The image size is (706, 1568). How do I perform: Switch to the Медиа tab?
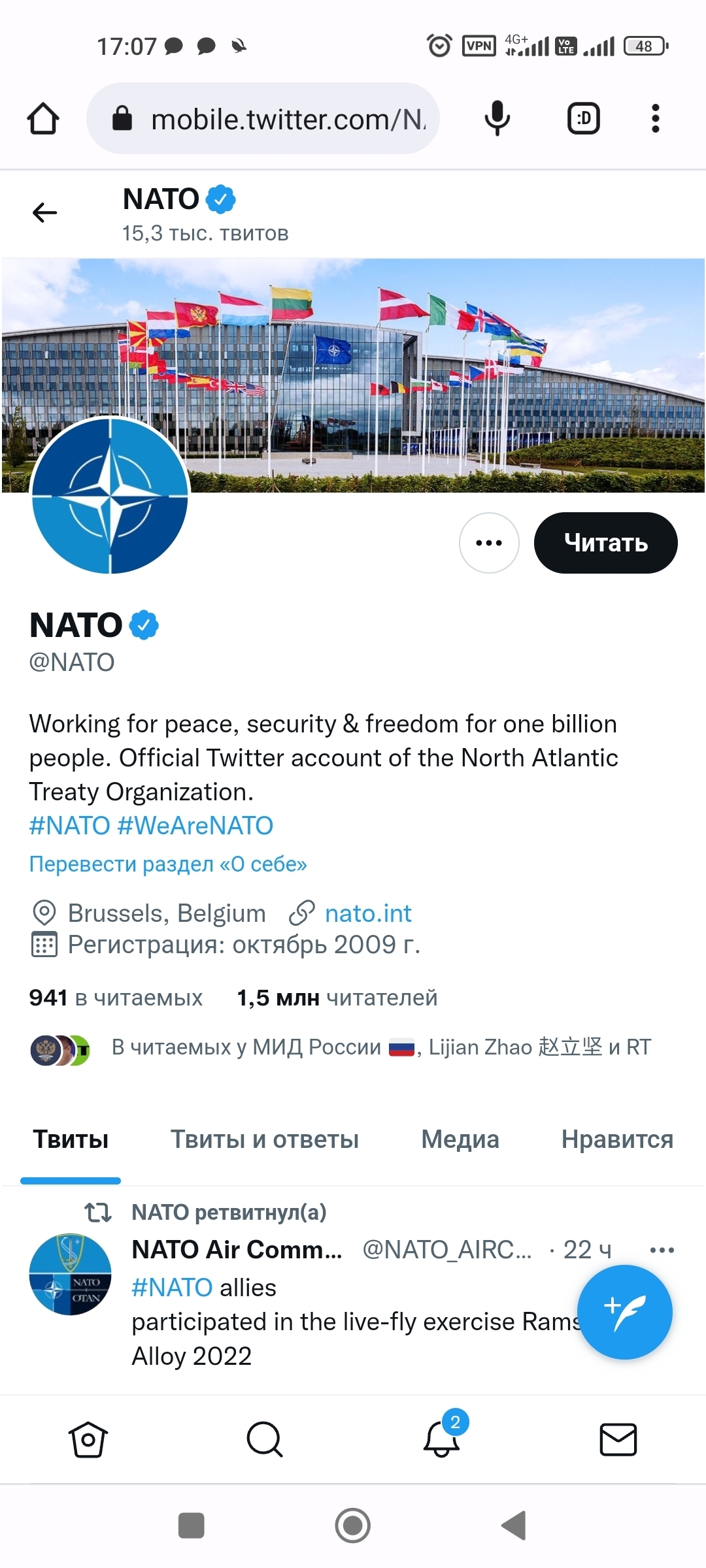(x=460, y=1139)
